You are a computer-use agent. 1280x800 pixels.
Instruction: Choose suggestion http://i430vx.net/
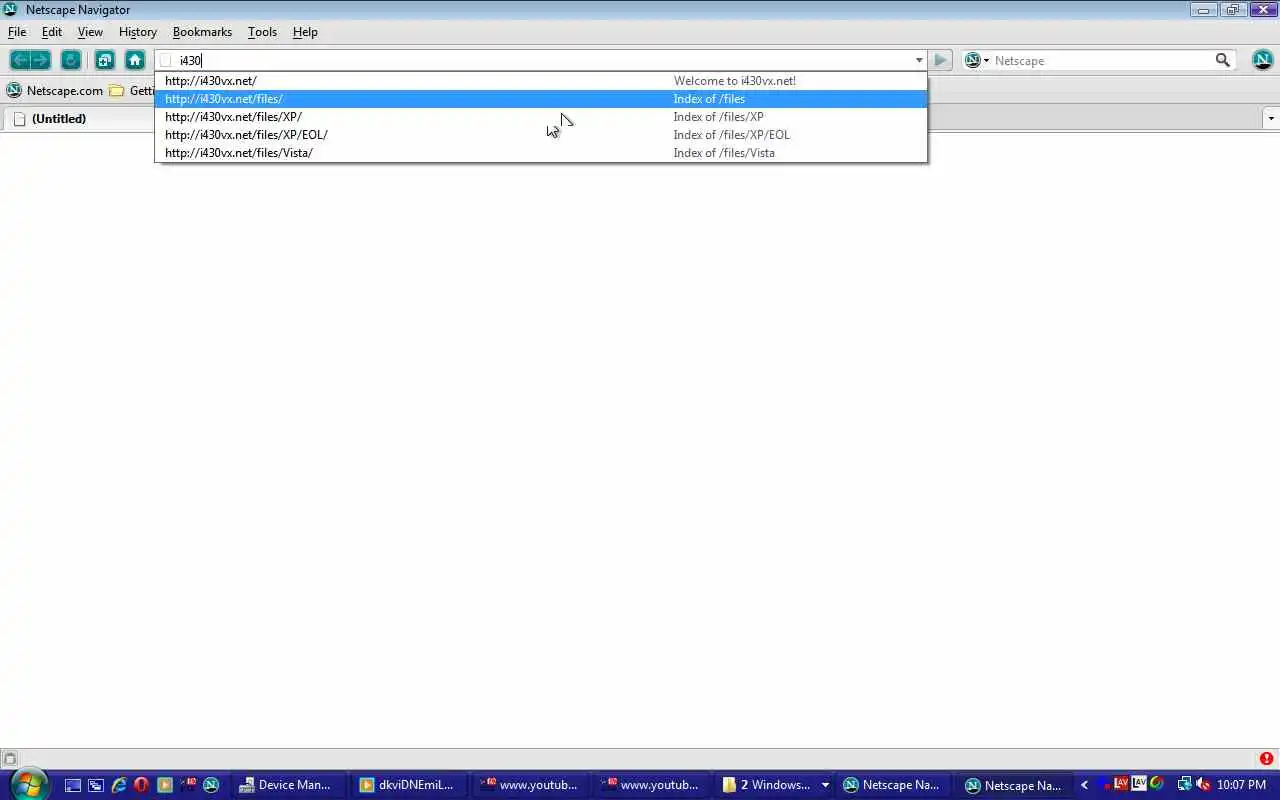coord(541,81)
